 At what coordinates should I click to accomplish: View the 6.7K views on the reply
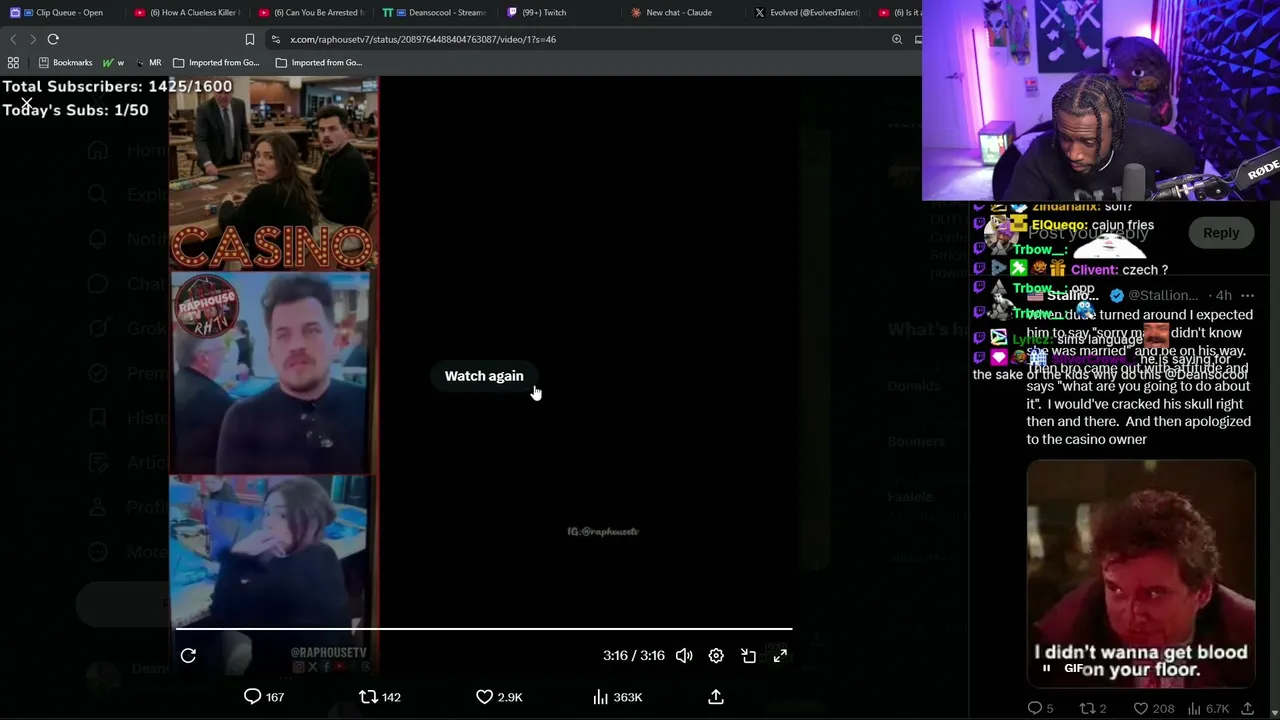[x=1207, y=708]
